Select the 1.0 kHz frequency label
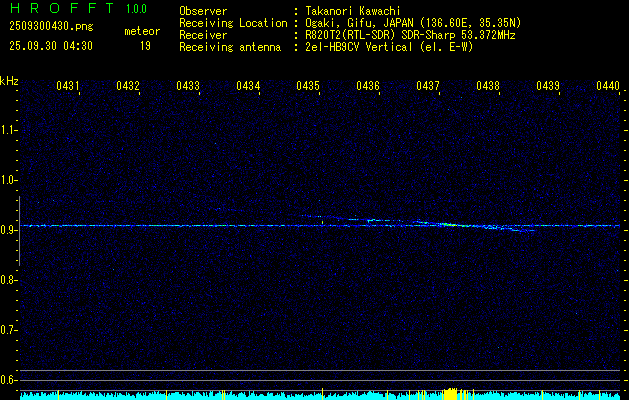This screenshot has height=400, width=629. (x=9, y=180)
